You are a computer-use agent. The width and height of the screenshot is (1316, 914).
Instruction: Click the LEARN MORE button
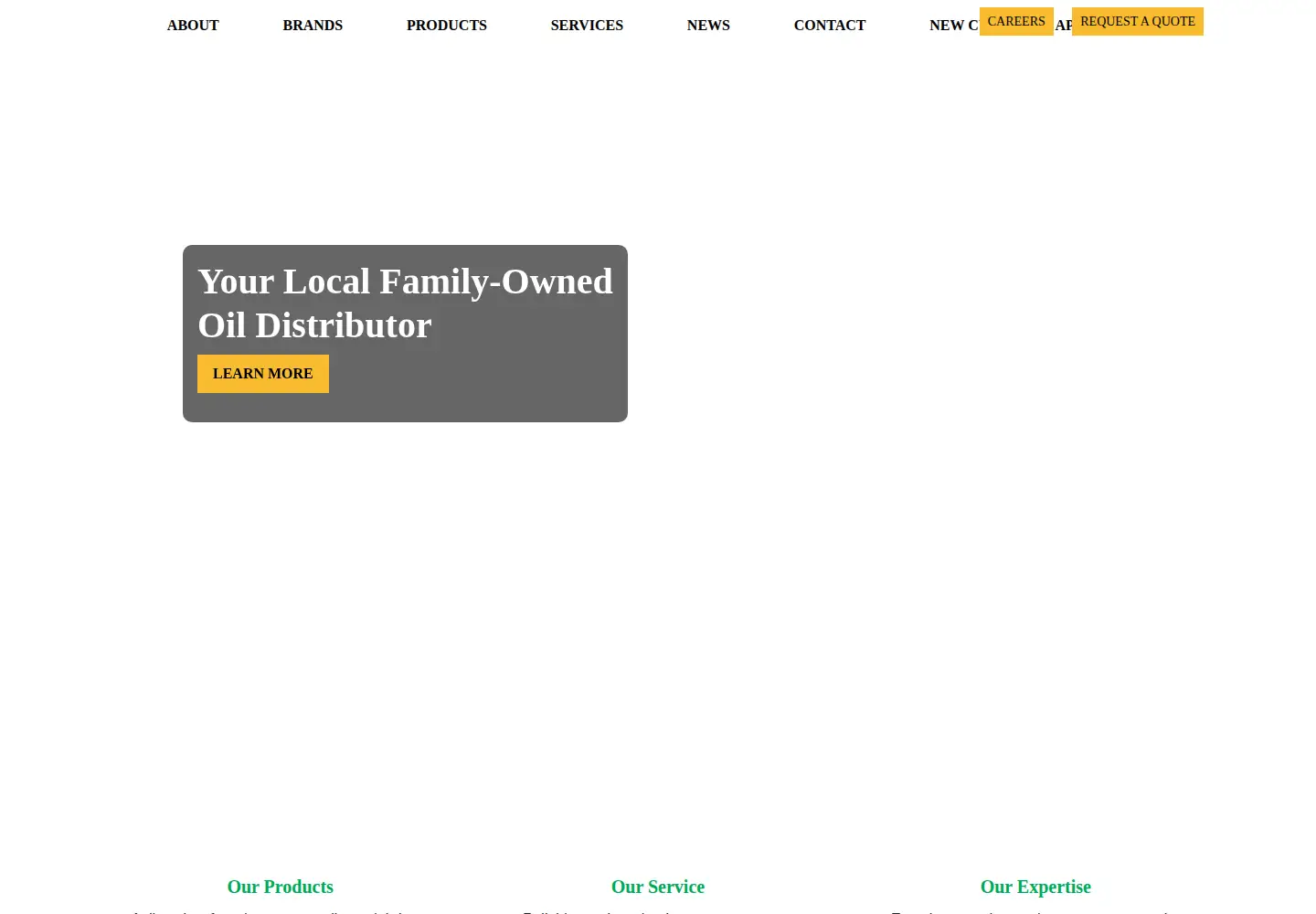[x=263, y=374]
